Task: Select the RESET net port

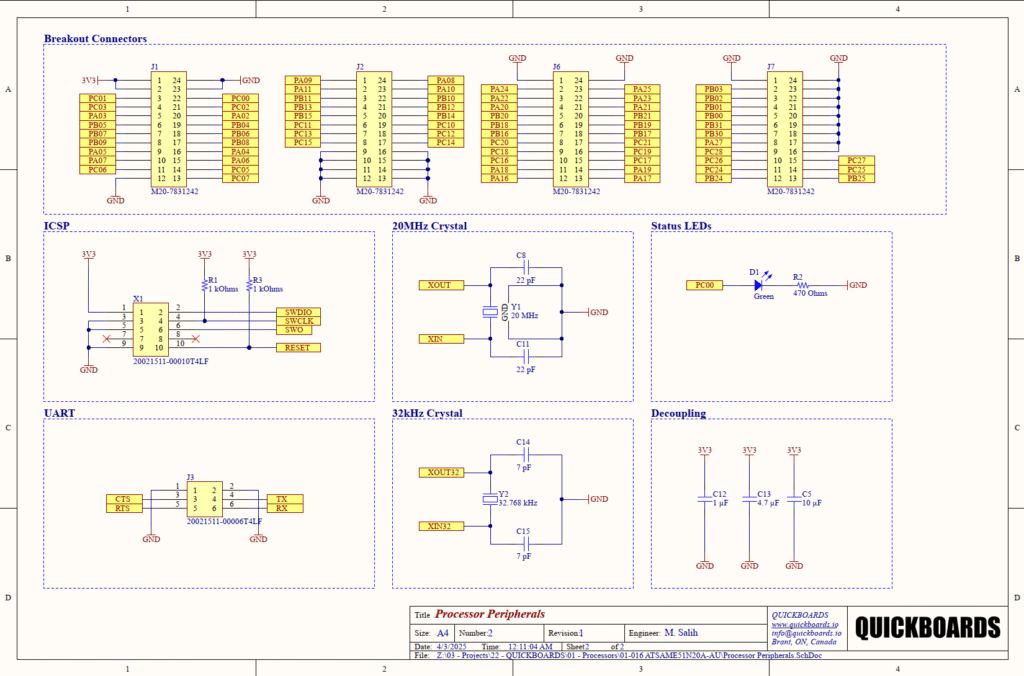Action: click(298, 348)
